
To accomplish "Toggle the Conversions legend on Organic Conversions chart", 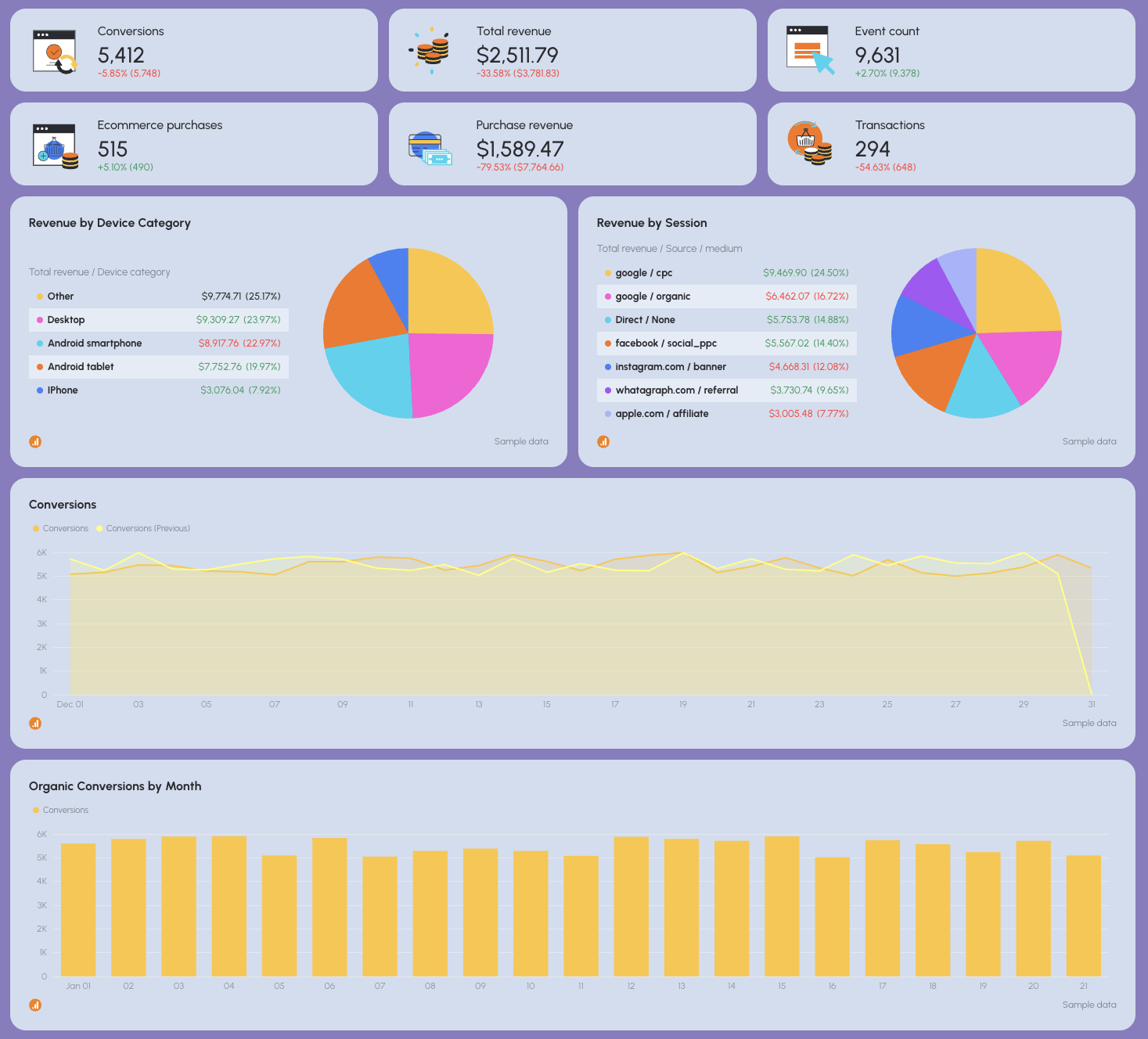I will (60, 810).
